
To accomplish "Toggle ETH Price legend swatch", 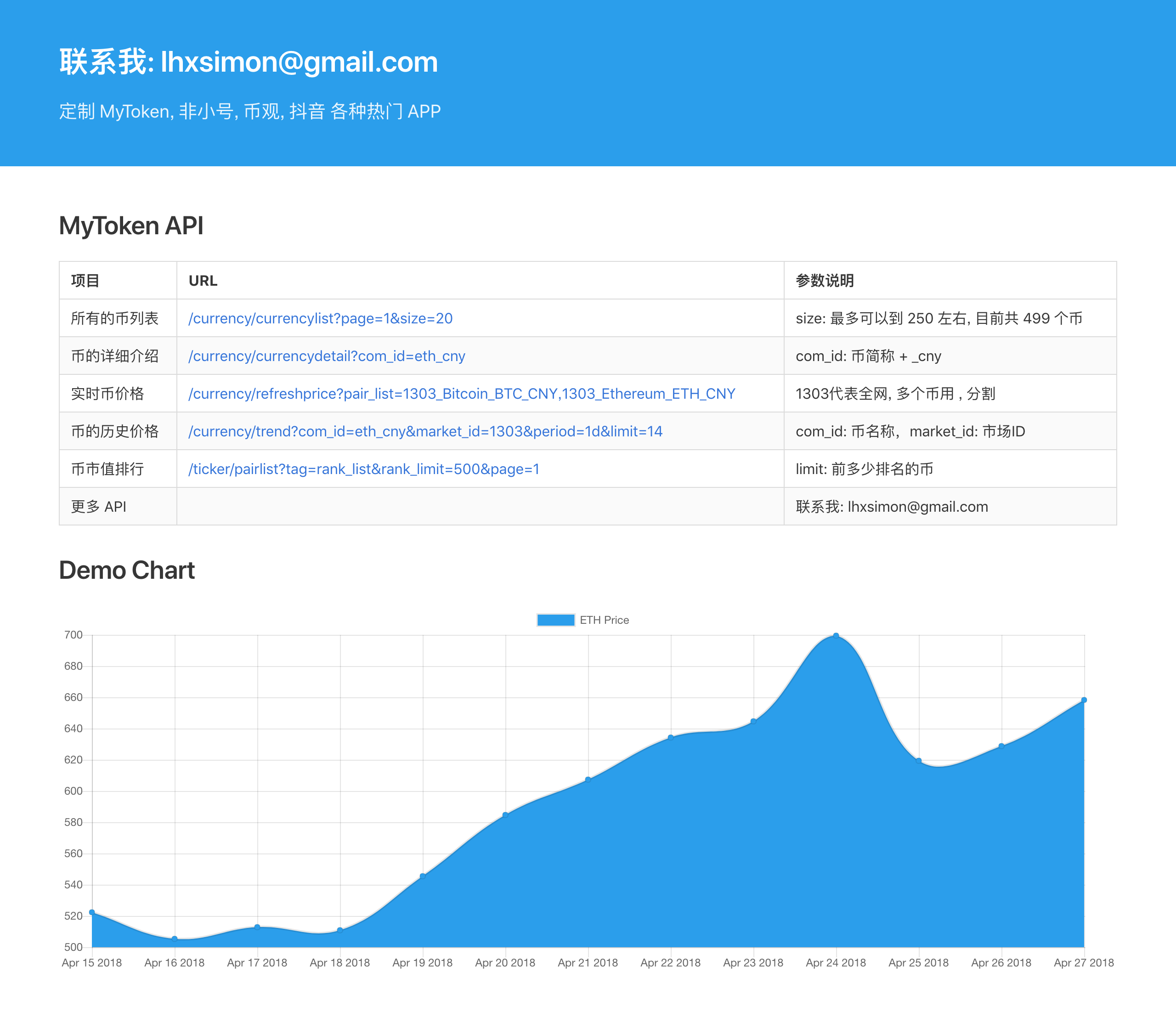I will tap(556, 620).
